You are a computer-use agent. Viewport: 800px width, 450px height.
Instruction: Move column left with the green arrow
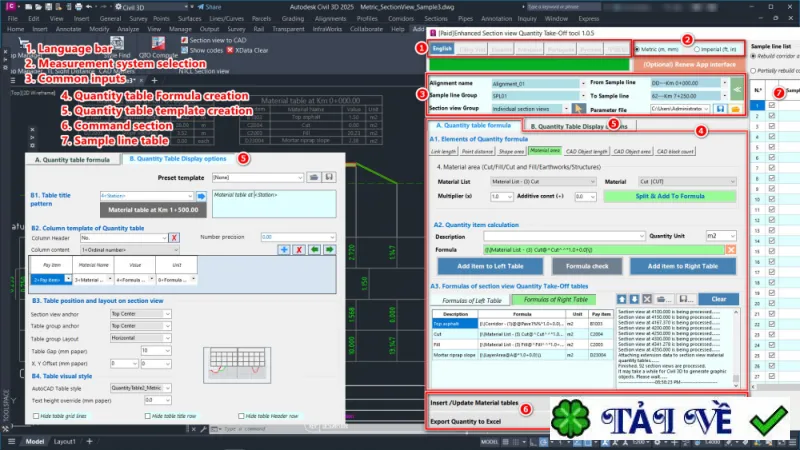[x=314, y=249]
